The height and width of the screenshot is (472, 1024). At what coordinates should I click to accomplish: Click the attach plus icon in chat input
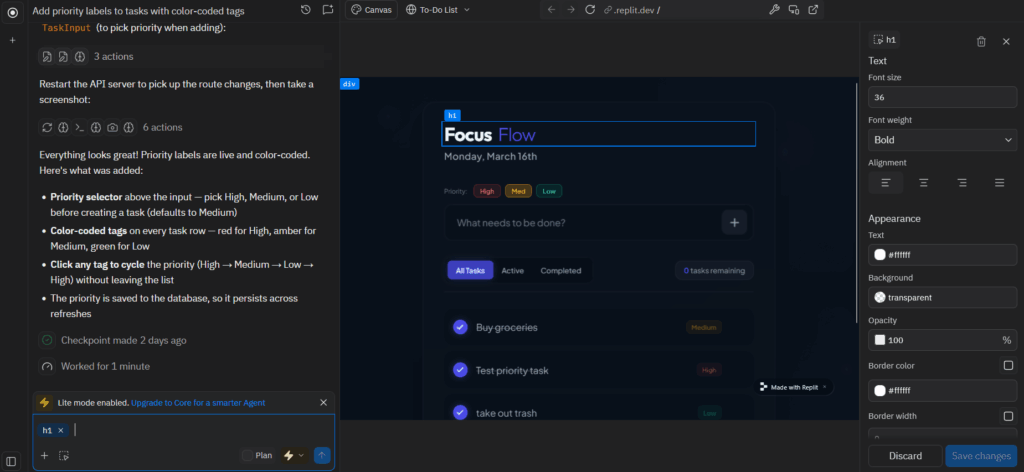tap(44, 456)
